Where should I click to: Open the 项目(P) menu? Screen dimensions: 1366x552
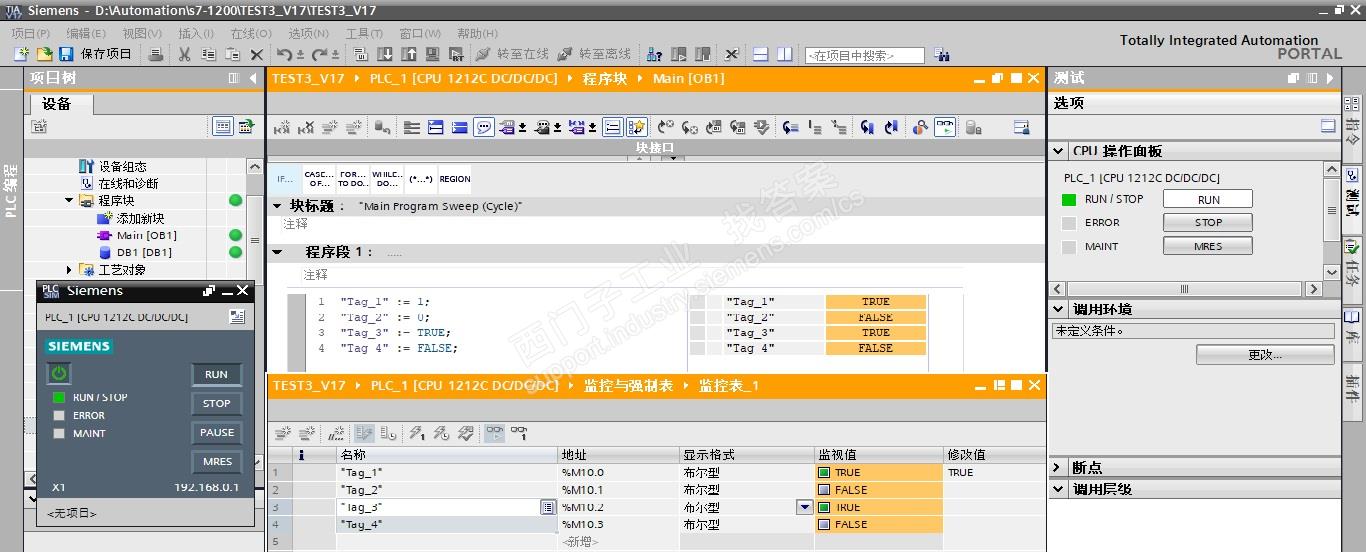point(31,33)
